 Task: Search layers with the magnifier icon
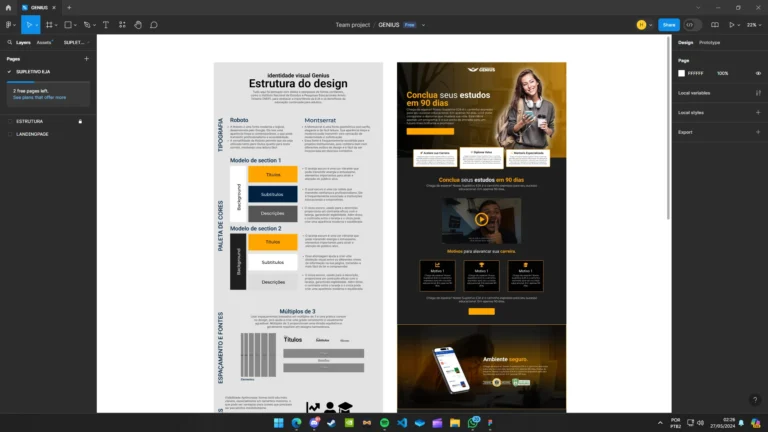point(8,43)
